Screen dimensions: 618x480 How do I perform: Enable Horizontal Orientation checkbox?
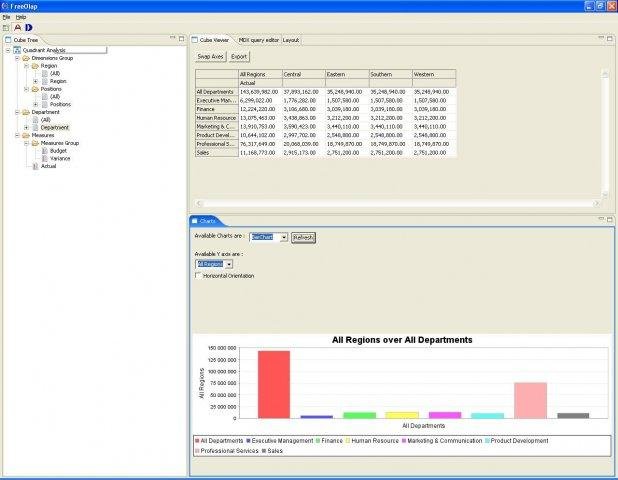(x=198, y=275)
